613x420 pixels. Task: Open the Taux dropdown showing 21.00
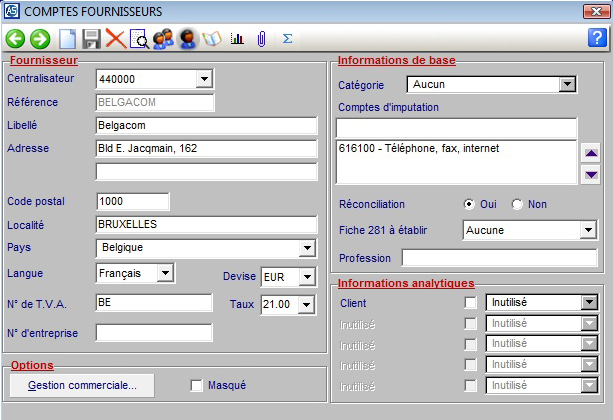point(306,304)
